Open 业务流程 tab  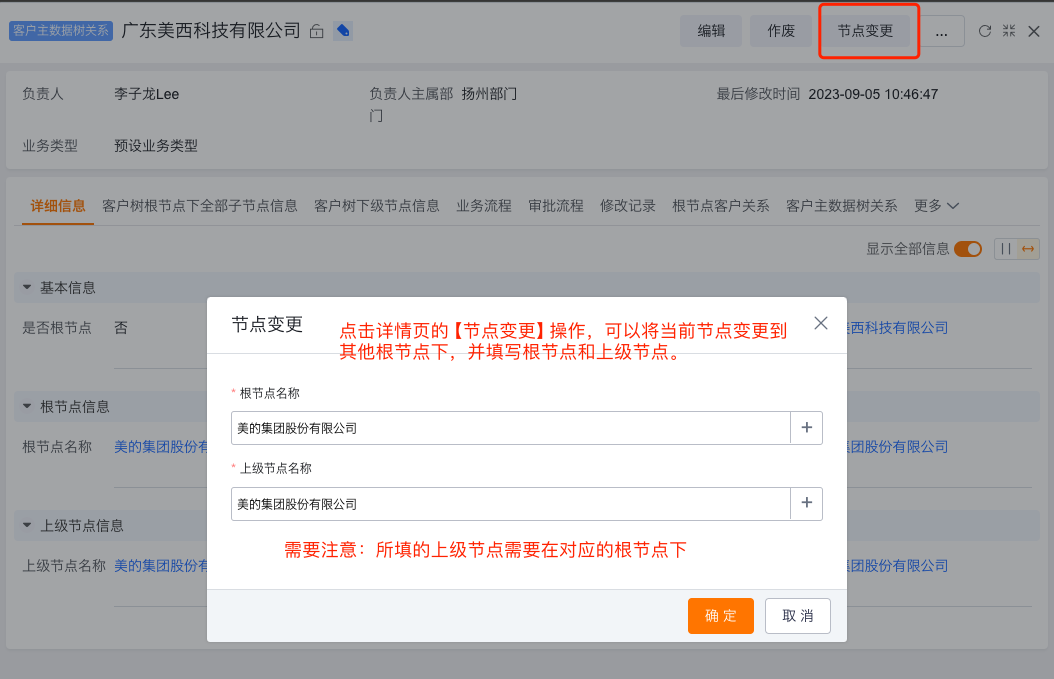pos(484,206)
